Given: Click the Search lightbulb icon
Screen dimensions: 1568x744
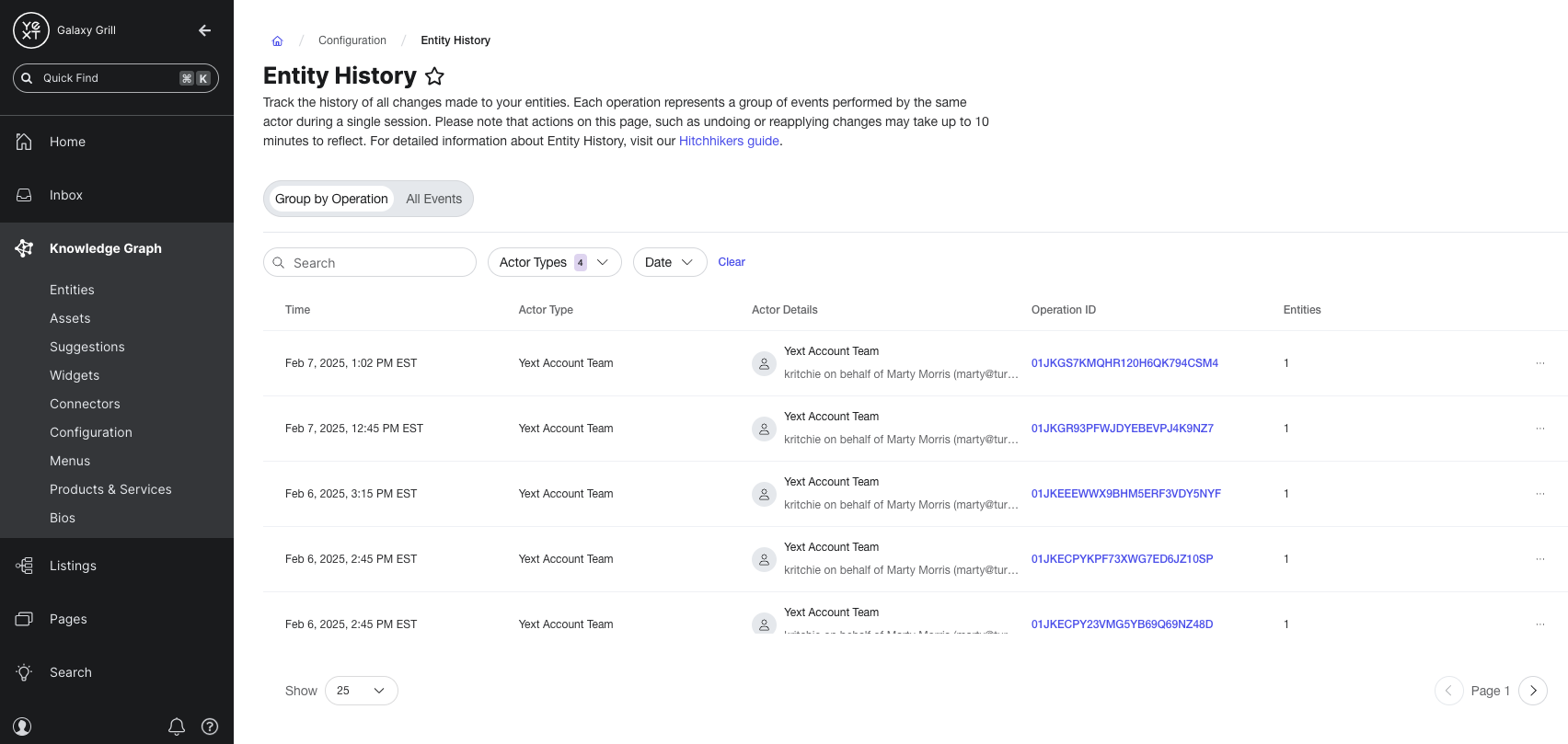Looking at the screenshot, I should pos(24,672).
